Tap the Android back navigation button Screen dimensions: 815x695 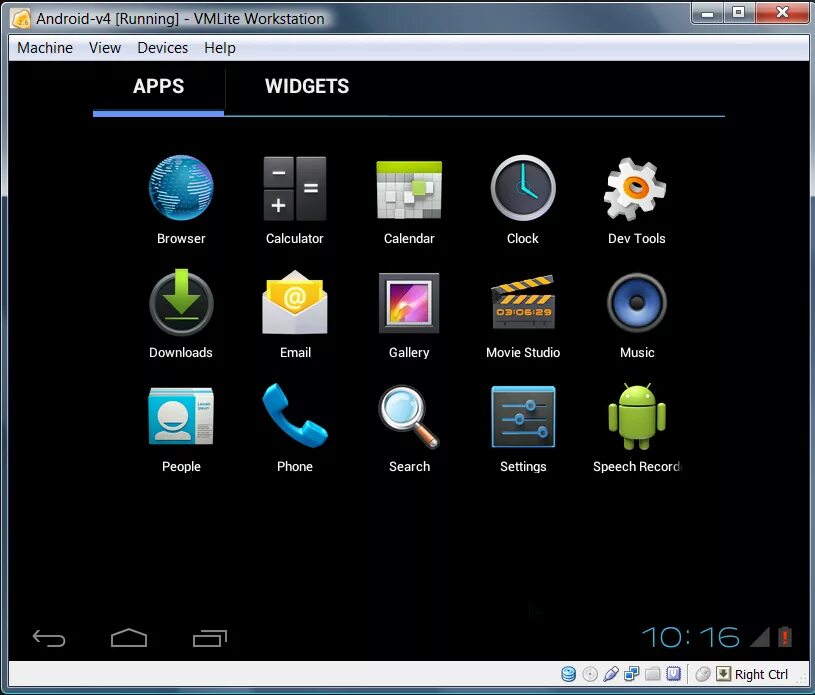pyautogui.click(x=49, y=638)
